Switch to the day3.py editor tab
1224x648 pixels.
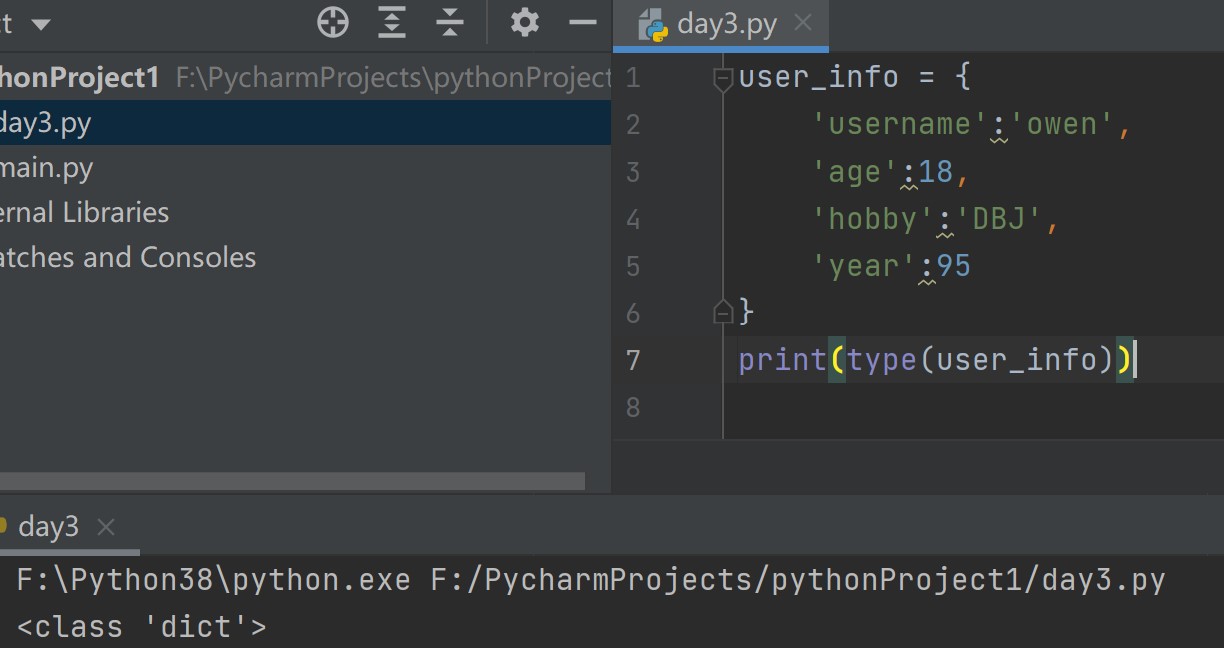tap(726, 24)
